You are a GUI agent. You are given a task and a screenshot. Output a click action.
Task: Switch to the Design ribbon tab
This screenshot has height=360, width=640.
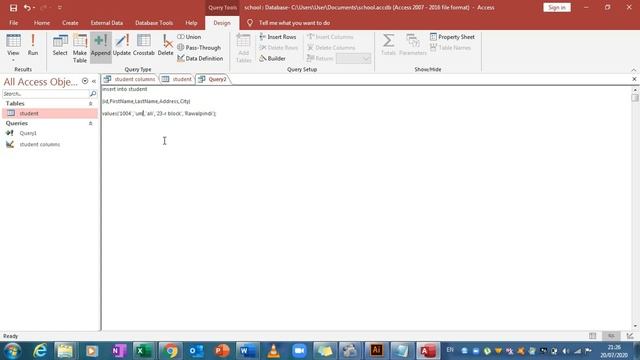click(x=222, y=23)
